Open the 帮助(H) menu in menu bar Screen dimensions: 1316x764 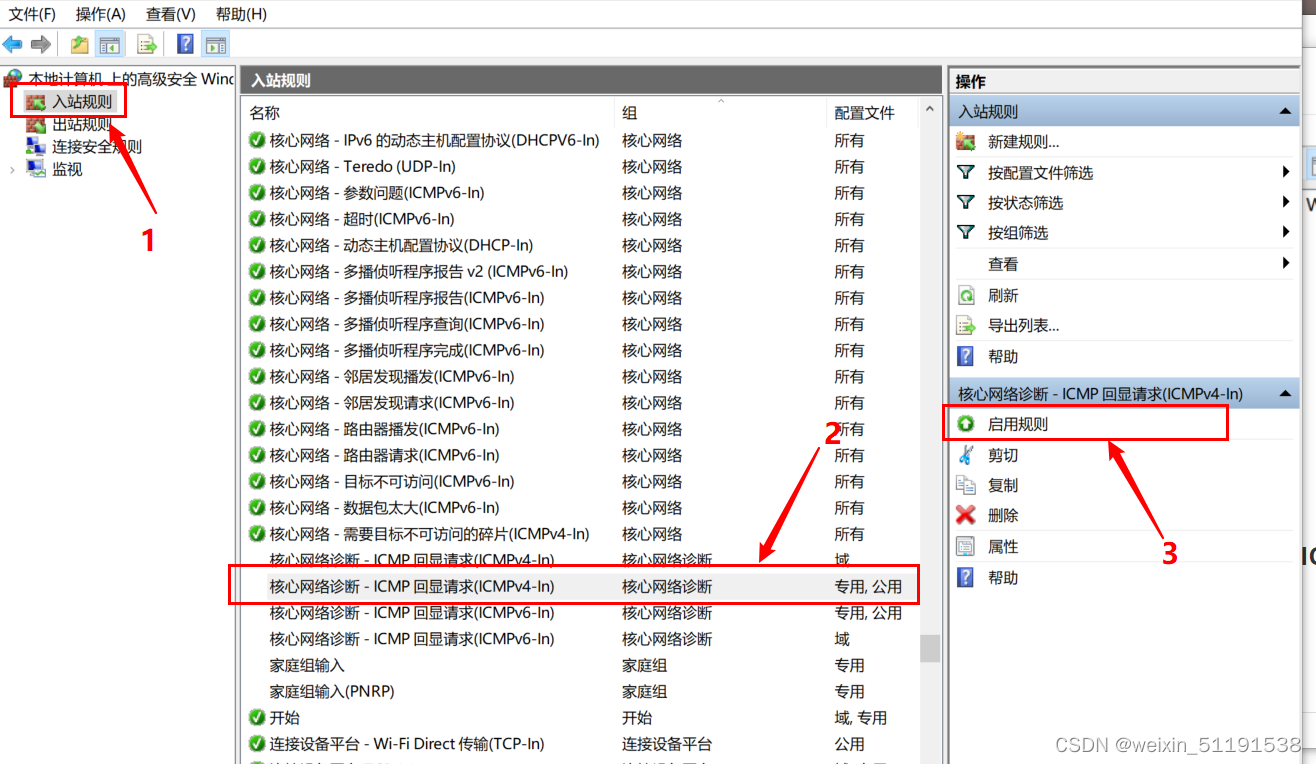241,14
